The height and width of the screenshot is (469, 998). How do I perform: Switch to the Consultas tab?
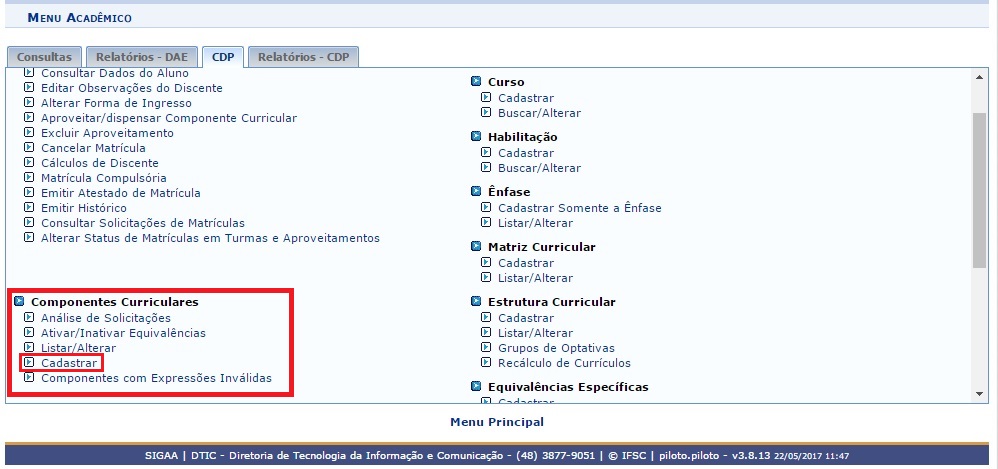click(44, 58)
